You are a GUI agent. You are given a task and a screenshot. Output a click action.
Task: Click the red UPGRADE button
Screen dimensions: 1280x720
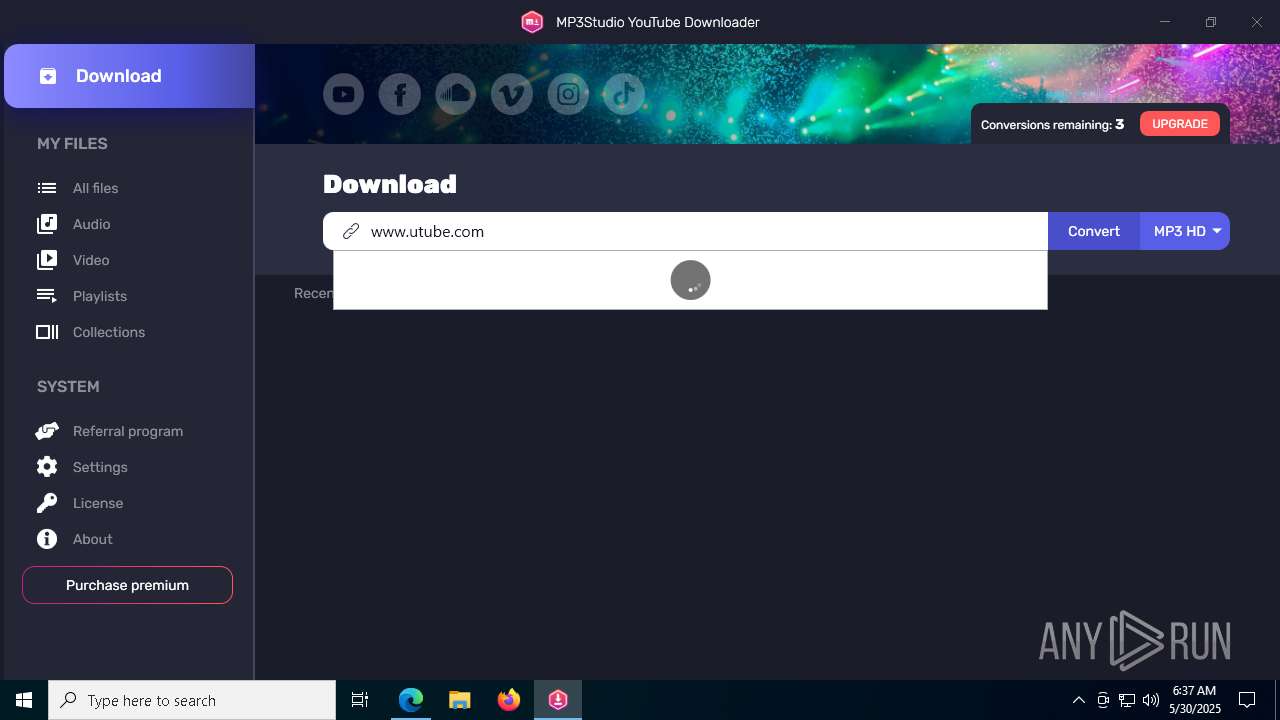coord(1180,124)
